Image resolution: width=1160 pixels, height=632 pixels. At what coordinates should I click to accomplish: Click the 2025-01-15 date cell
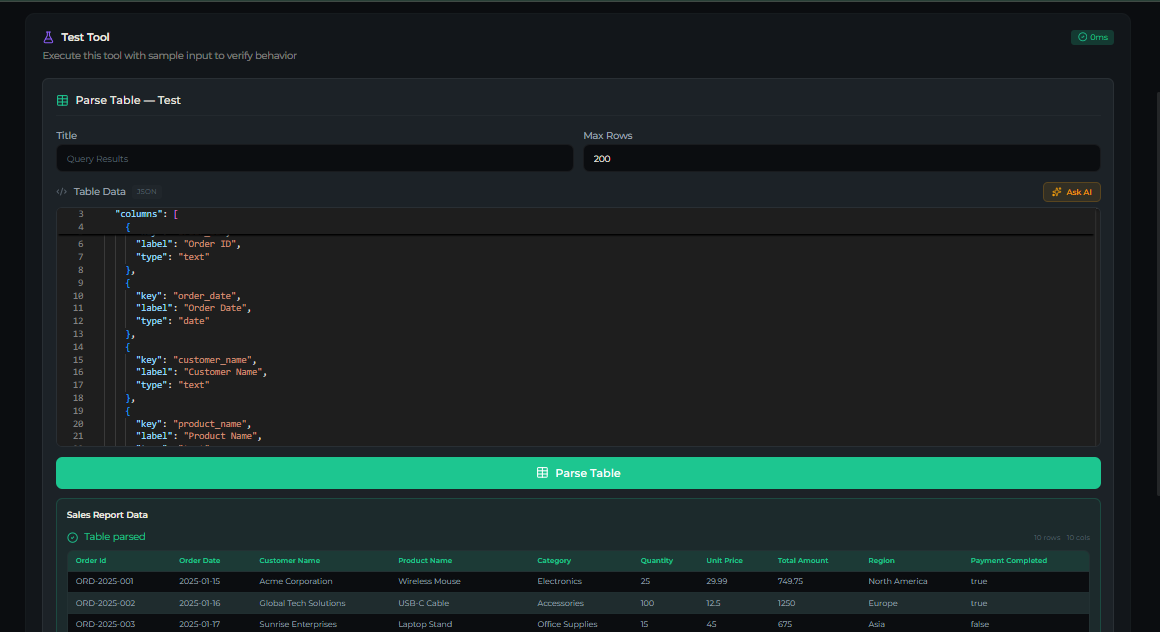coord(199,581)
